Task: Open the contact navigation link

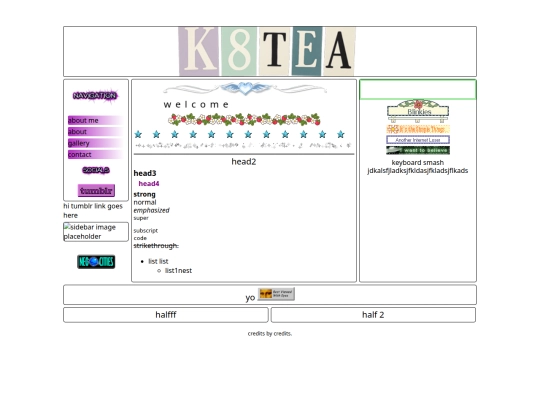Action: pyautogui.click(x=95, y=154)
